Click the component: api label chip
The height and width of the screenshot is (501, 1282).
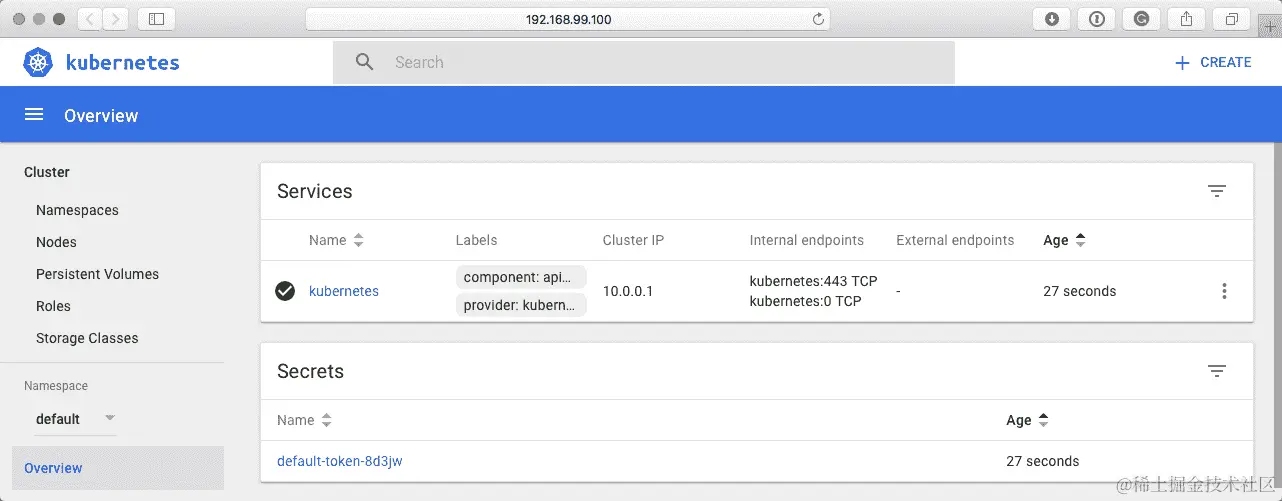coord(521,277)
